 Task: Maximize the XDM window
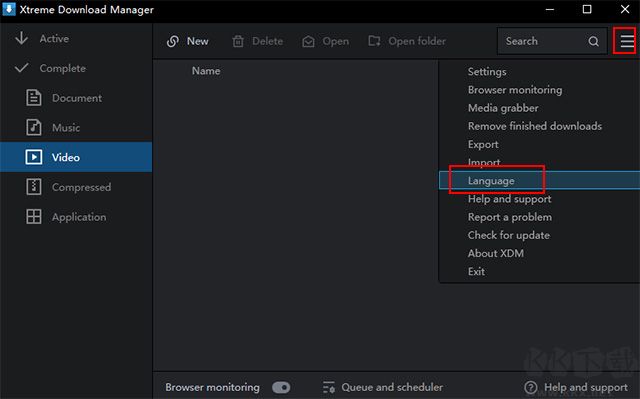pyautogui.click(x=587, y=9)
